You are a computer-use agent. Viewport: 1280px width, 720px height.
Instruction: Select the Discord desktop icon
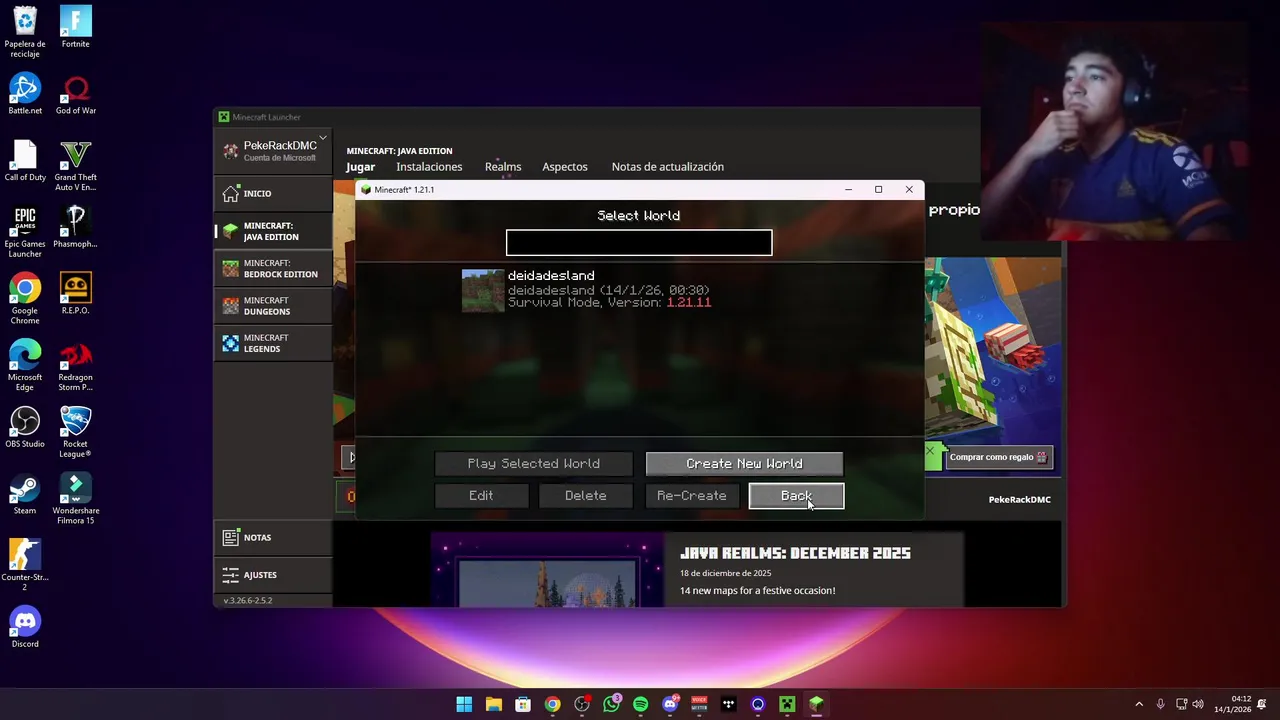coord(25,627)
